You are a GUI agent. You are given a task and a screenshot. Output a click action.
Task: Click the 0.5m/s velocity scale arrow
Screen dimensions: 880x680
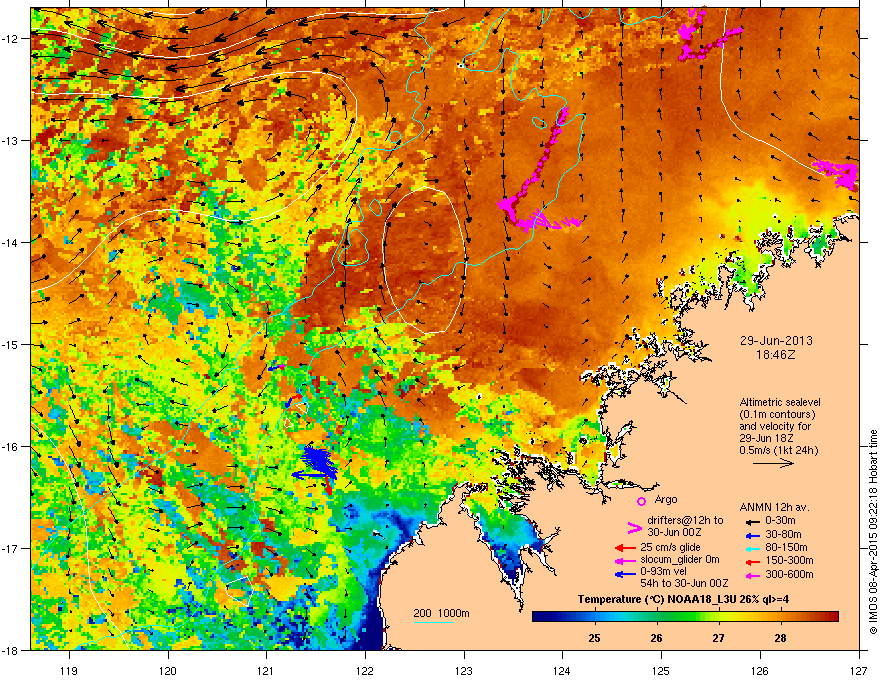coord(773,463)
